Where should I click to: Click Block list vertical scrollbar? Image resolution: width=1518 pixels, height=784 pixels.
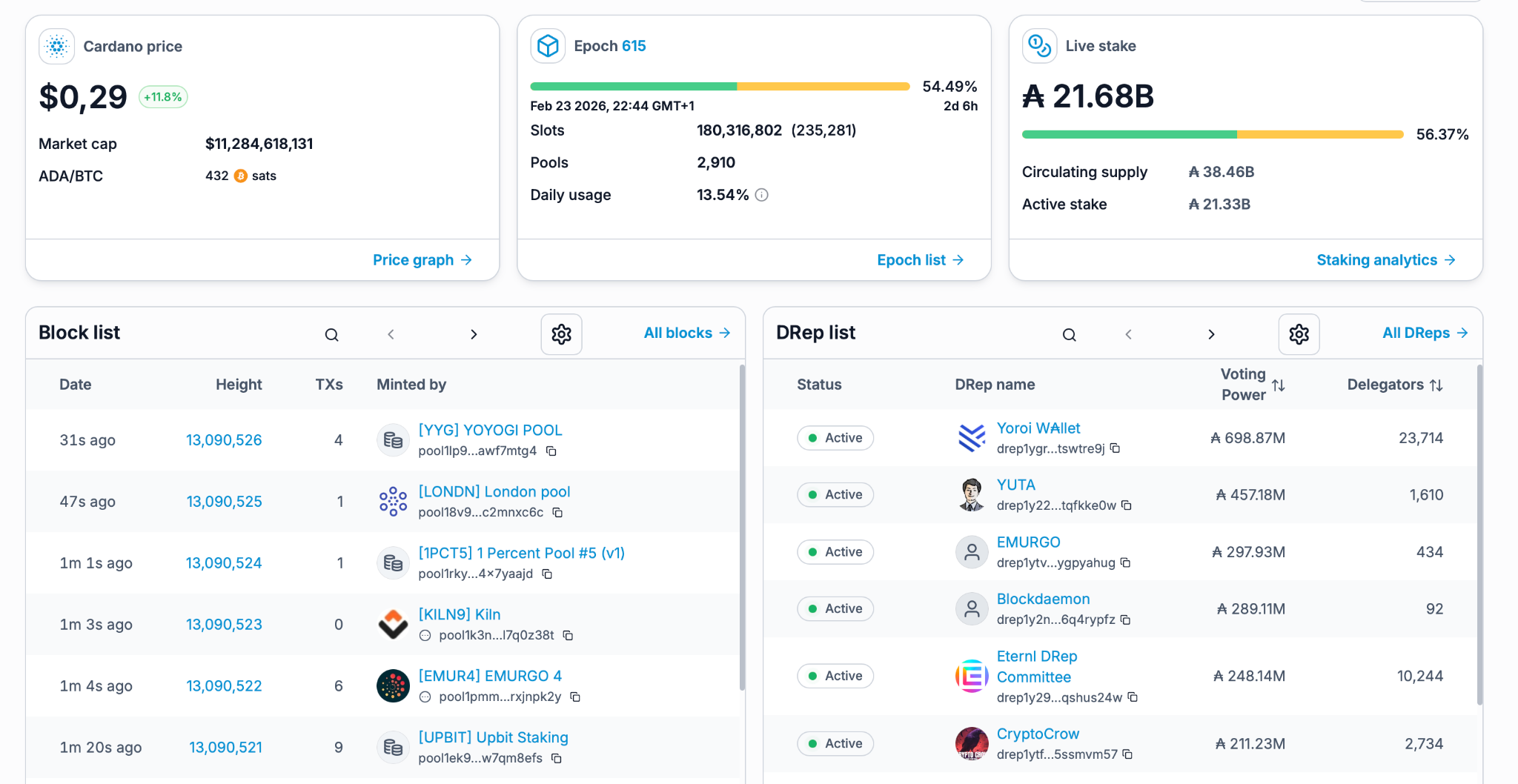[741, 528]
